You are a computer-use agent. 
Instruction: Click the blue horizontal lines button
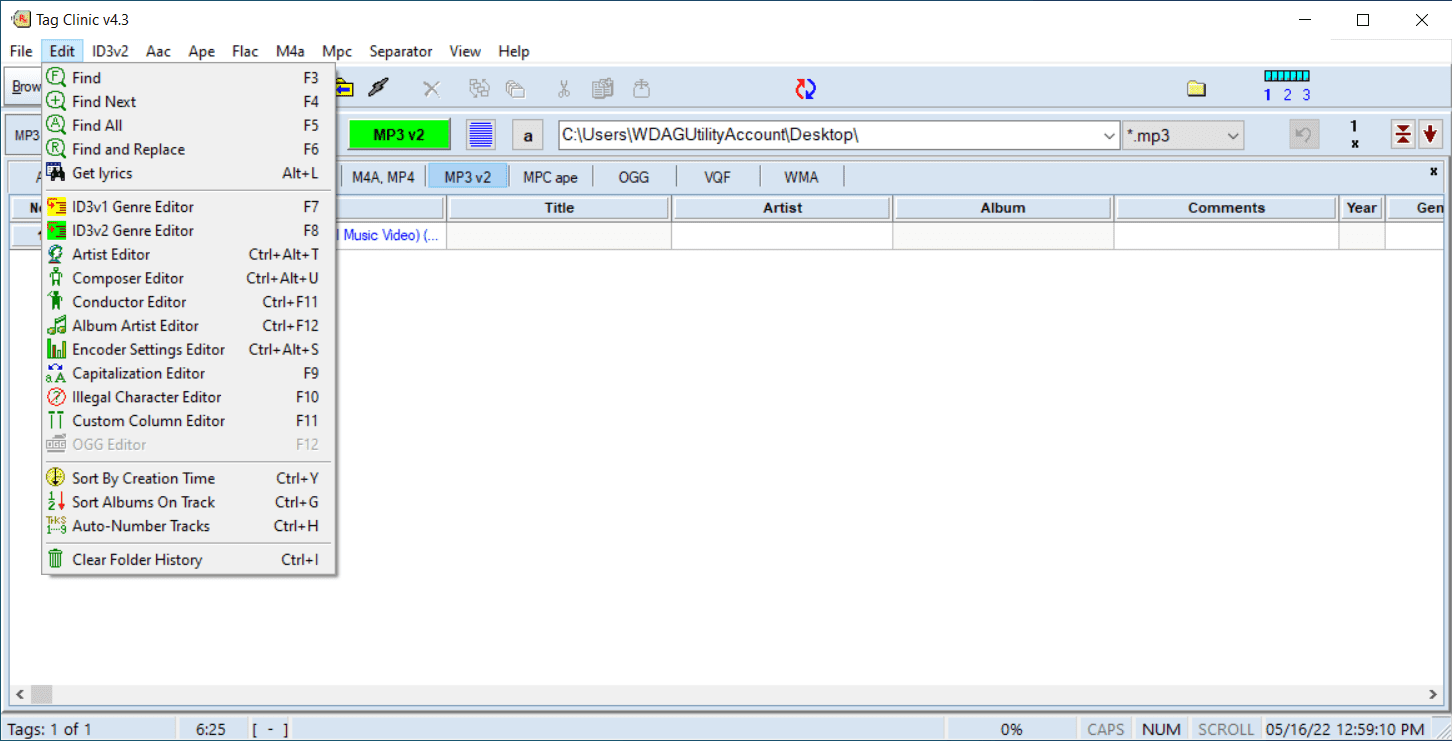(x=482, y=135)
